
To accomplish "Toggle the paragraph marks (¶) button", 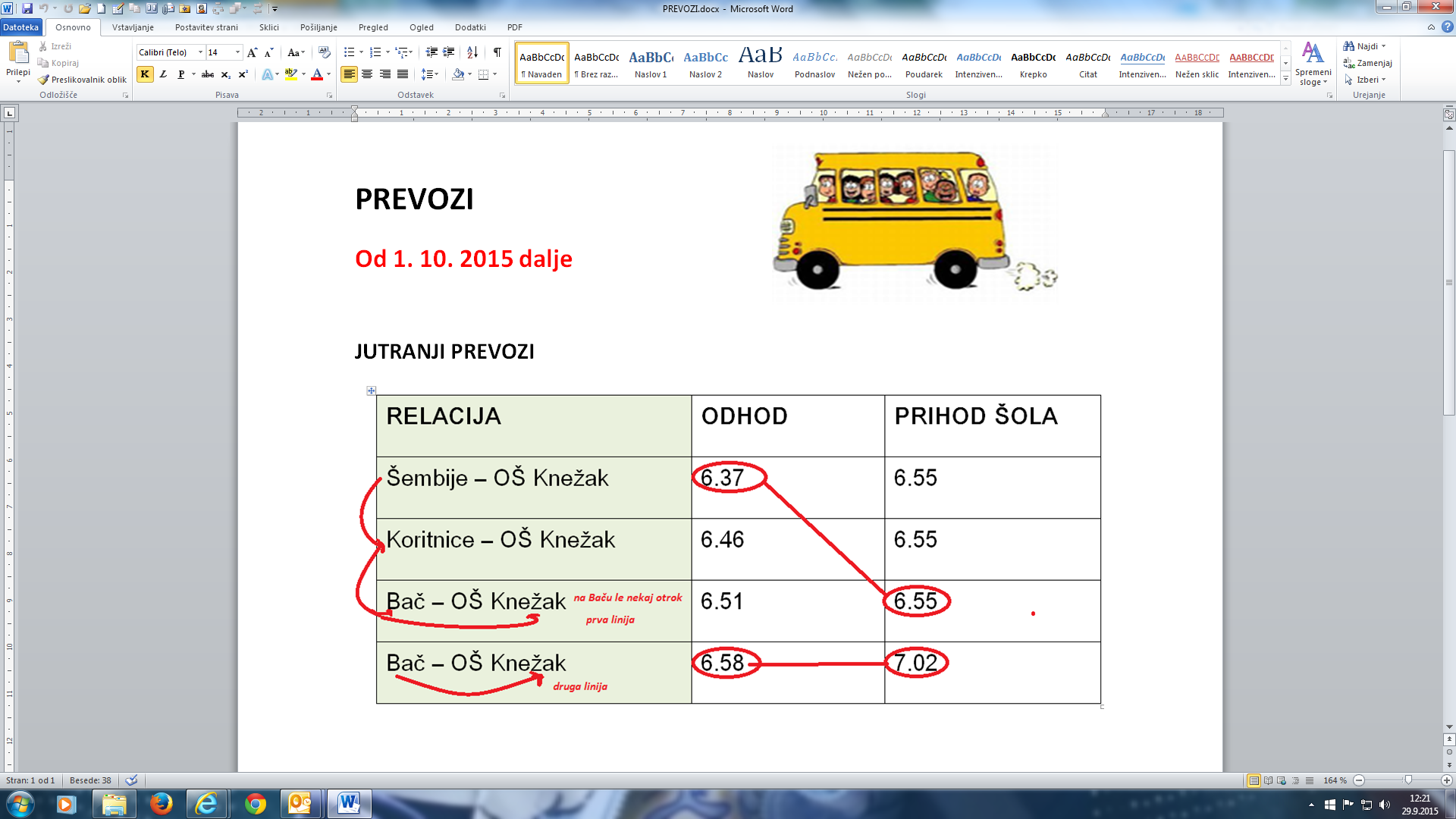I will tap(497, 52).
